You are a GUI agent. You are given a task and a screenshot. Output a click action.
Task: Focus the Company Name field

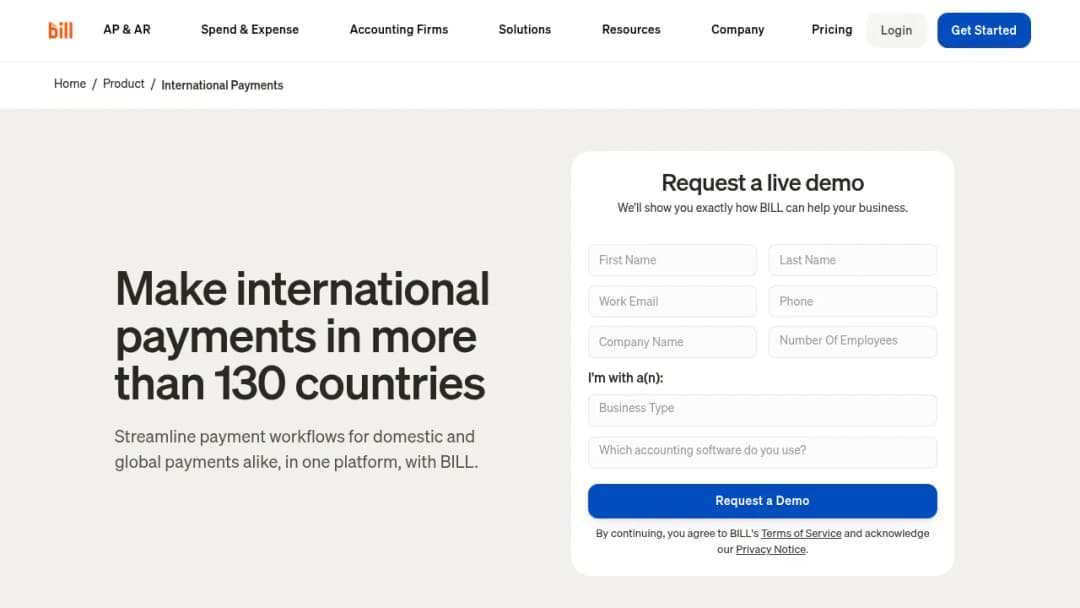672,342
